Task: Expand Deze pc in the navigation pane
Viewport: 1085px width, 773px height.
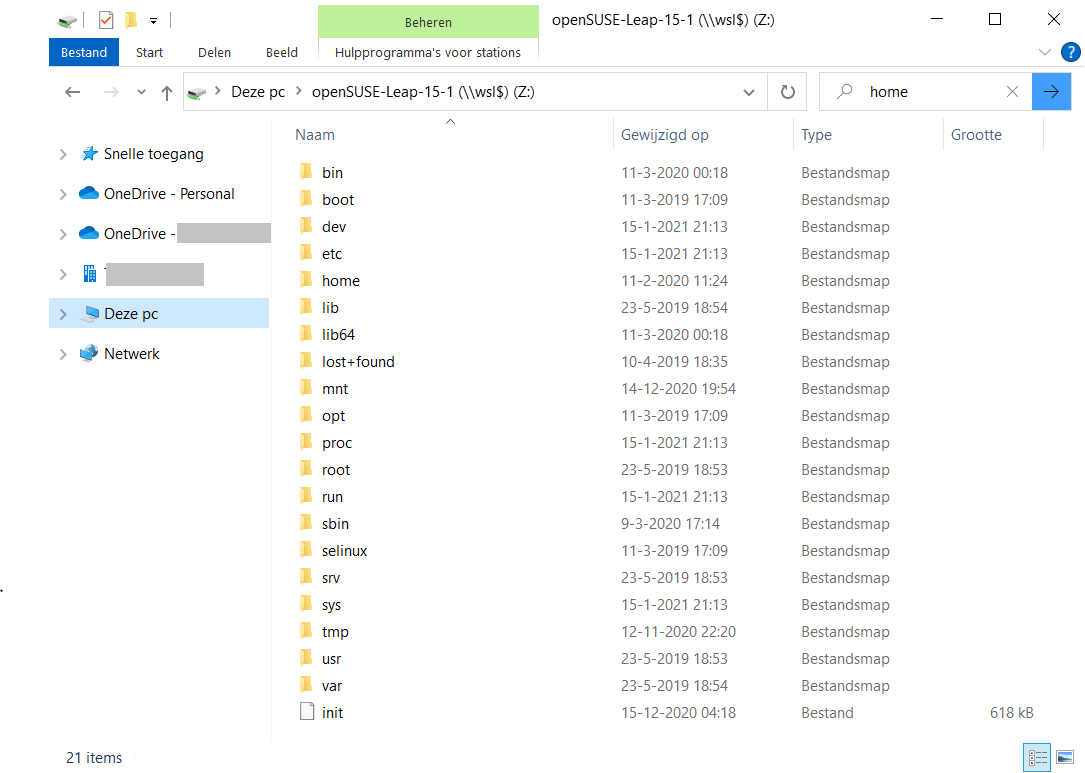Action: (x=62, y=313)
